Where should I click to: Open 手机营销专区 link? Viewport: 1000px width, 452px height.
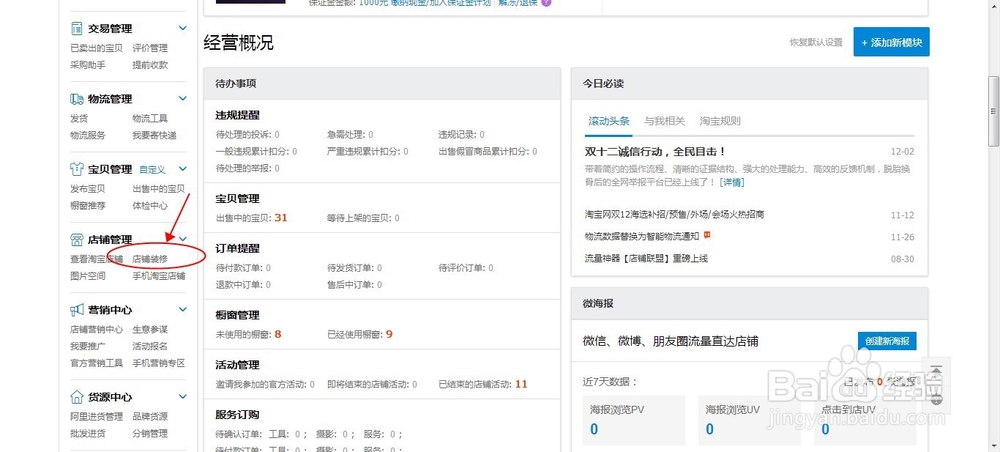tap(159, 363)
